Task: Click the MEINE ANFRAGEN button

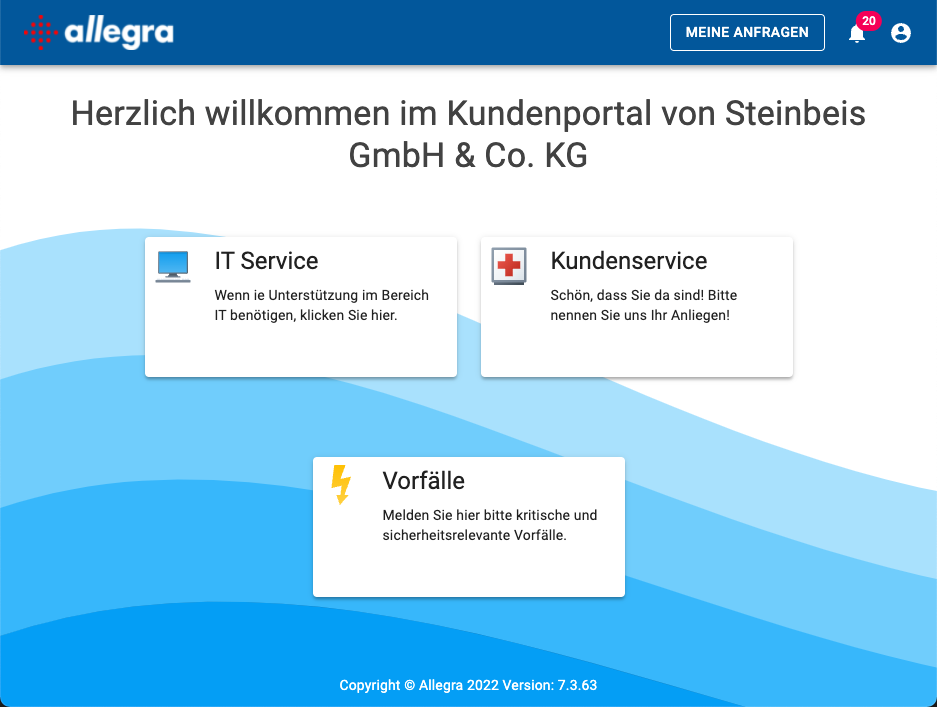Action: [747, 32]
